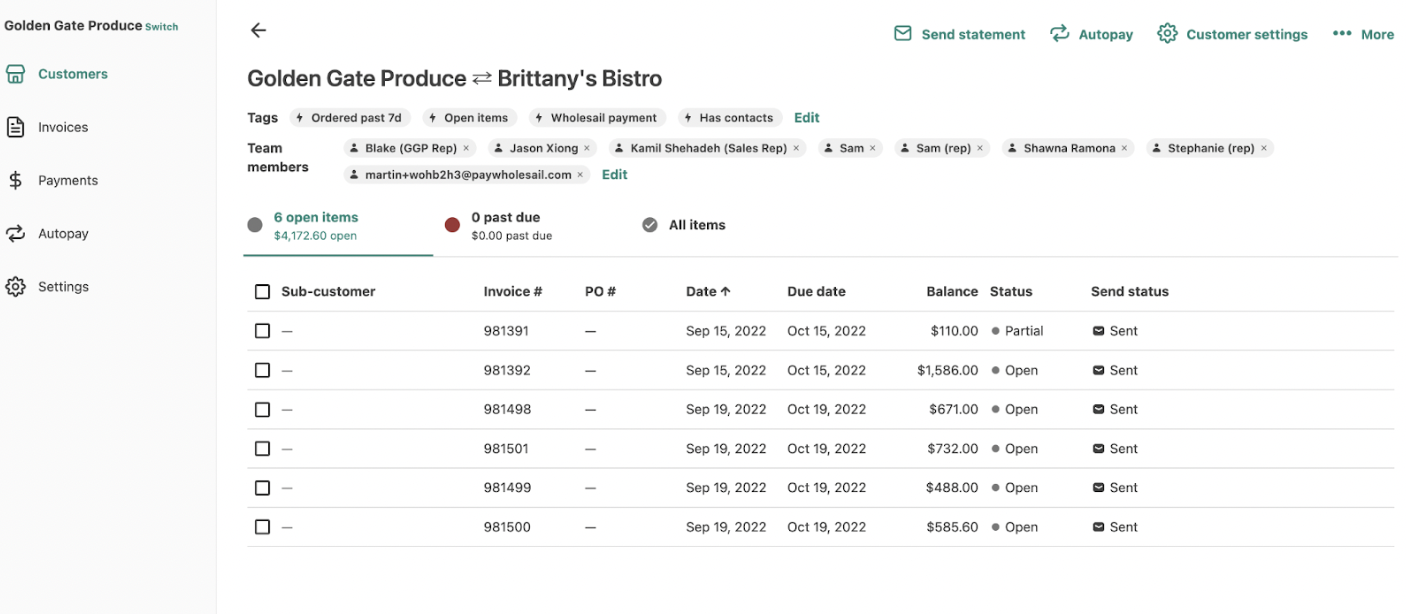Image resolution: width=1406 pixels, height=614 pixels.
Task: Click the Send statement envelope icon
Action: [902, 34]
